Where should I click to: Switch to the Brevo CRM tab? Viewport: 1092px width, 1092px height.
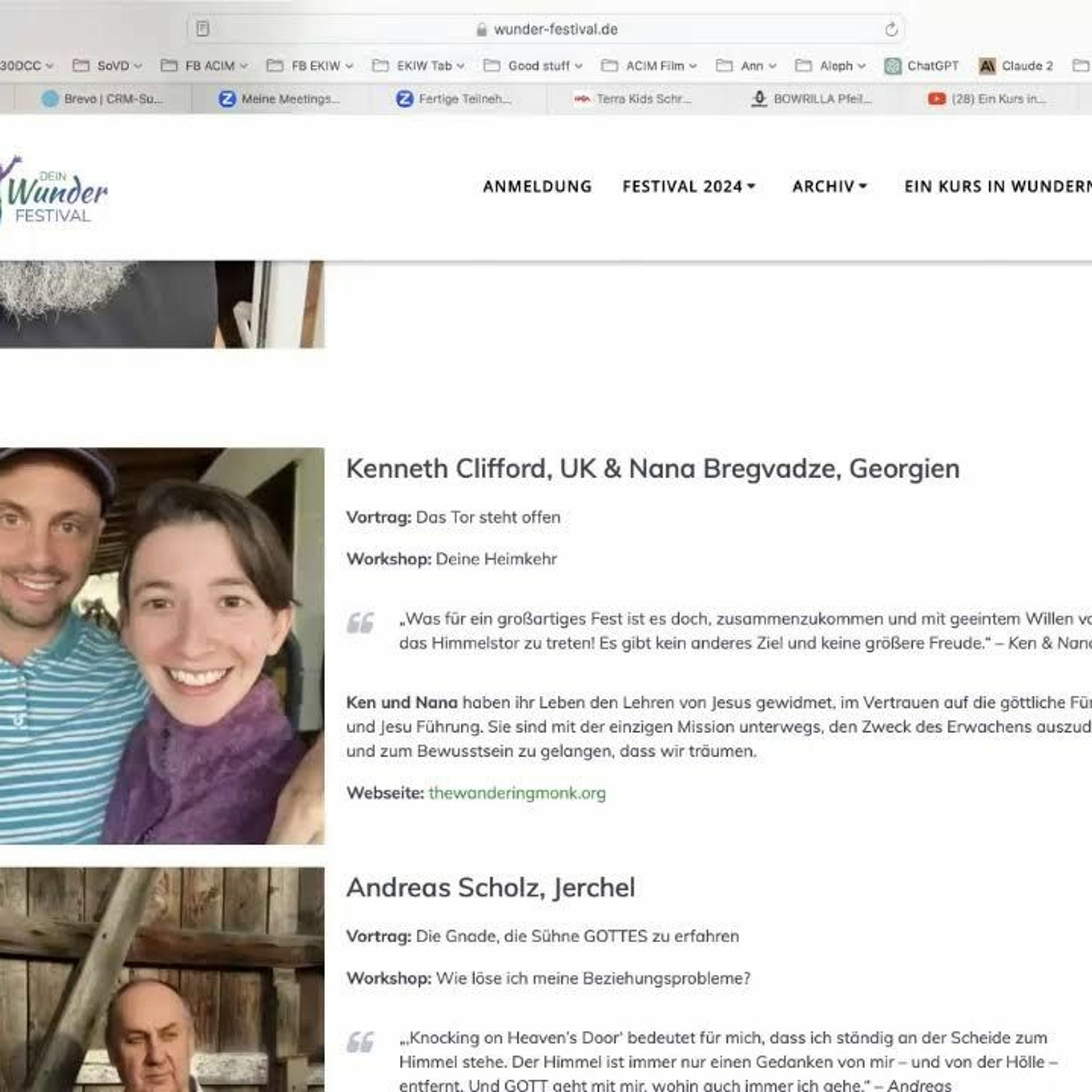(x=103, y=99)
